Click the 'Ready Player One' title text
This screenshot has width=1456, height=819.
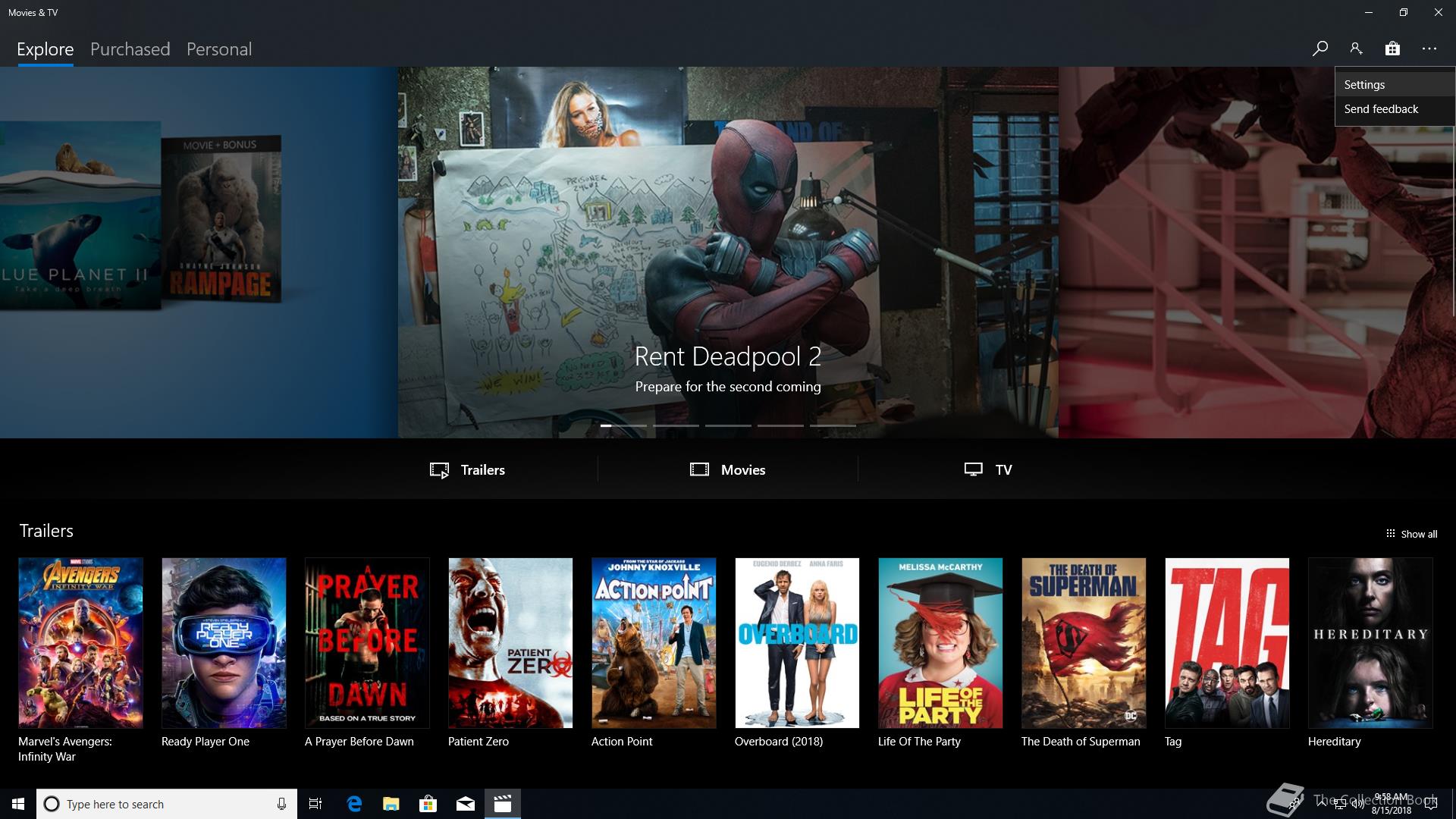tap(206, 742)
